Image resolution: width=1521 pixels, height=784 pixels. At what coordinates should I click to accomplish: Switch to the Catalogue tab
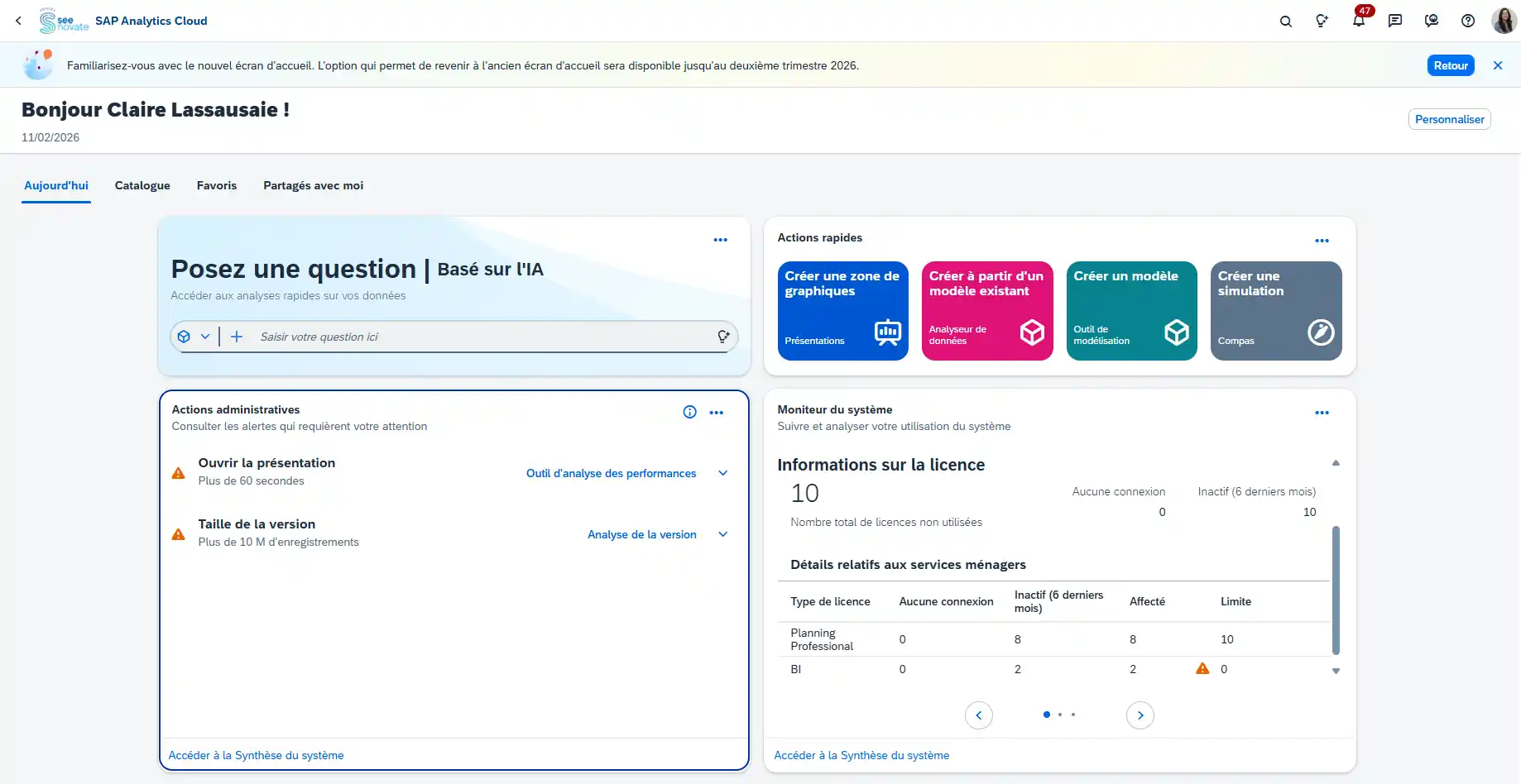[142, 185]
